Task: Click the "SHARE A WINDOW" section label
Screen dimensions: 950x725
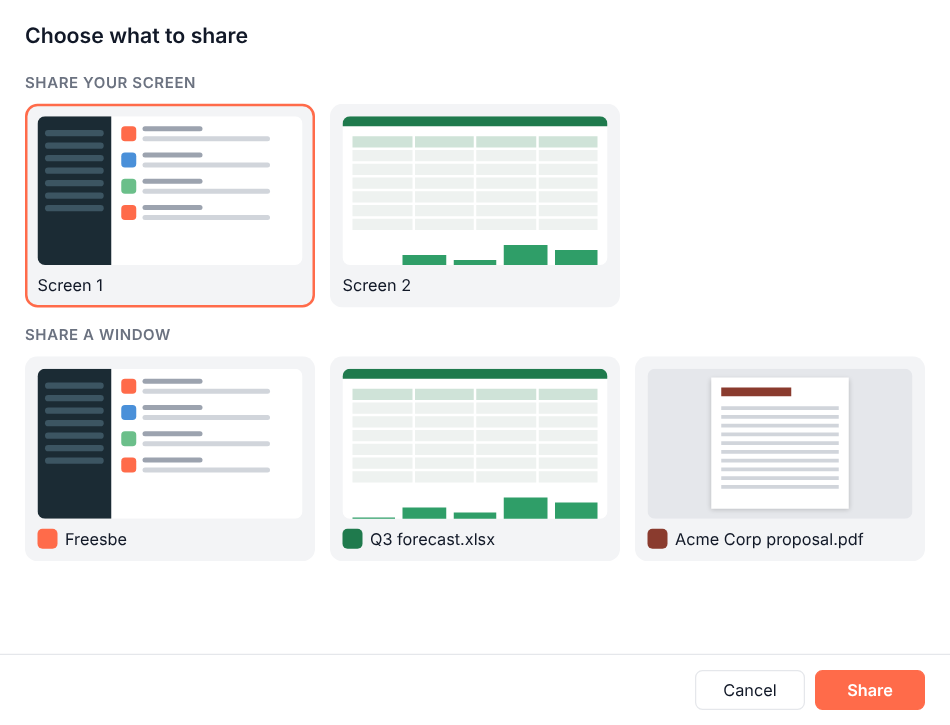Action: (98, 334)
